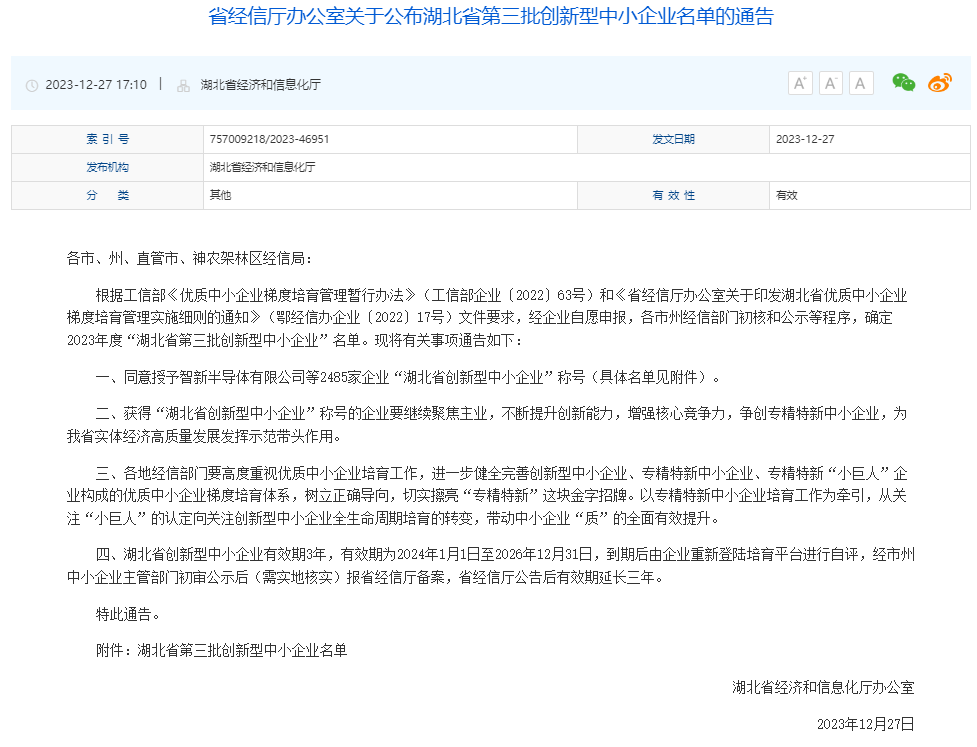Click the increase font size A+ icon
Image resolution: width=977 pixels, height=747 pixels.
click(x=800, y=83)
